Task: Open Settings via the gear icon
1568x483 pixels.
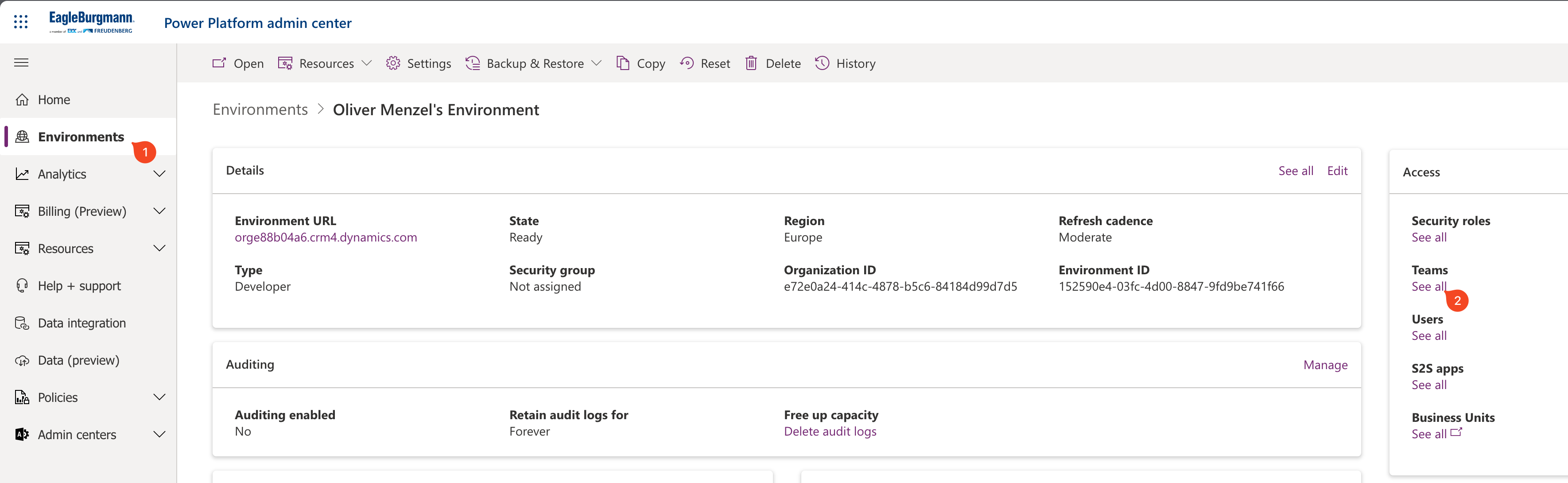Action: point(393,63)
